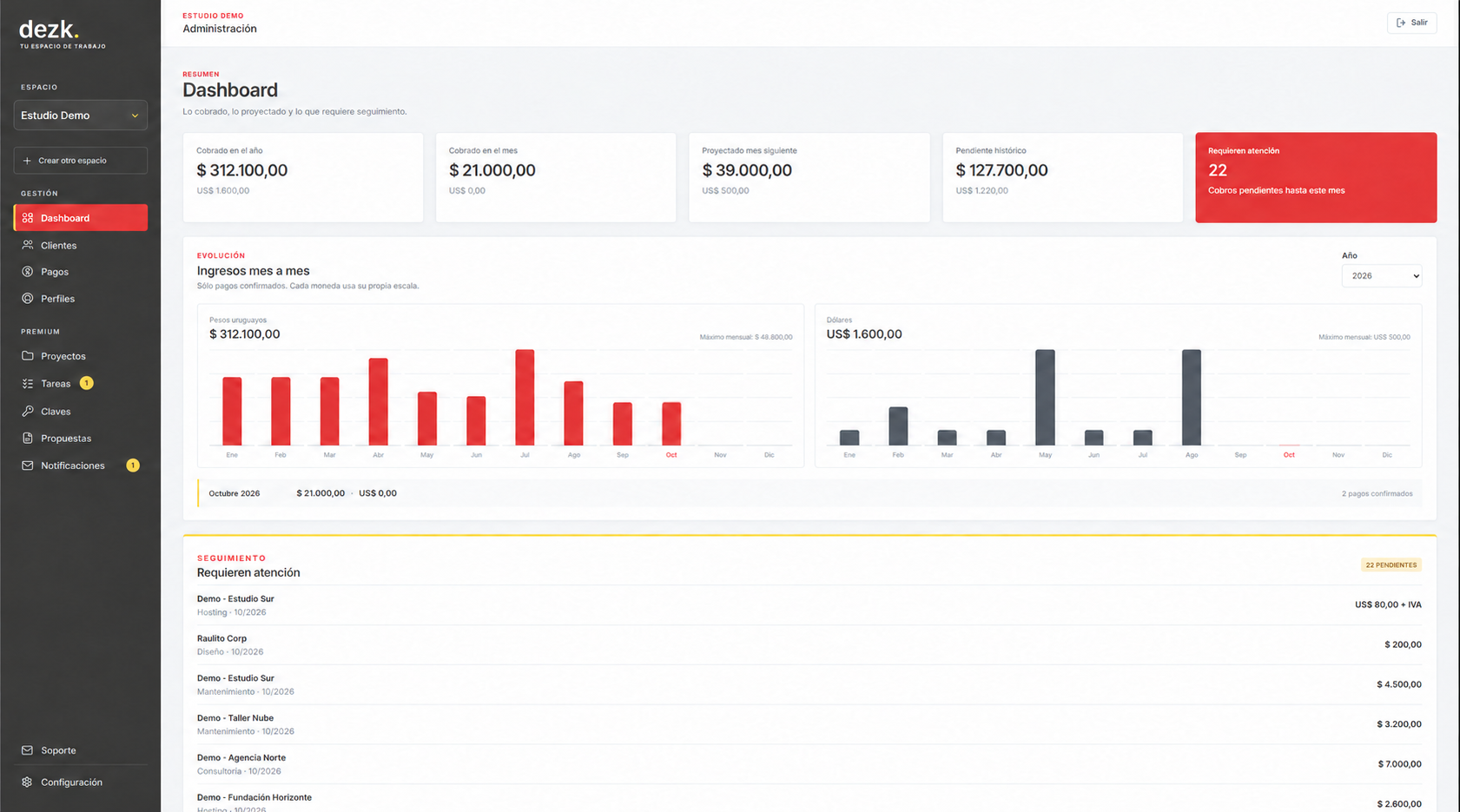Go to Pagos section
1460x812 pixels.
(x=80, y=272)
